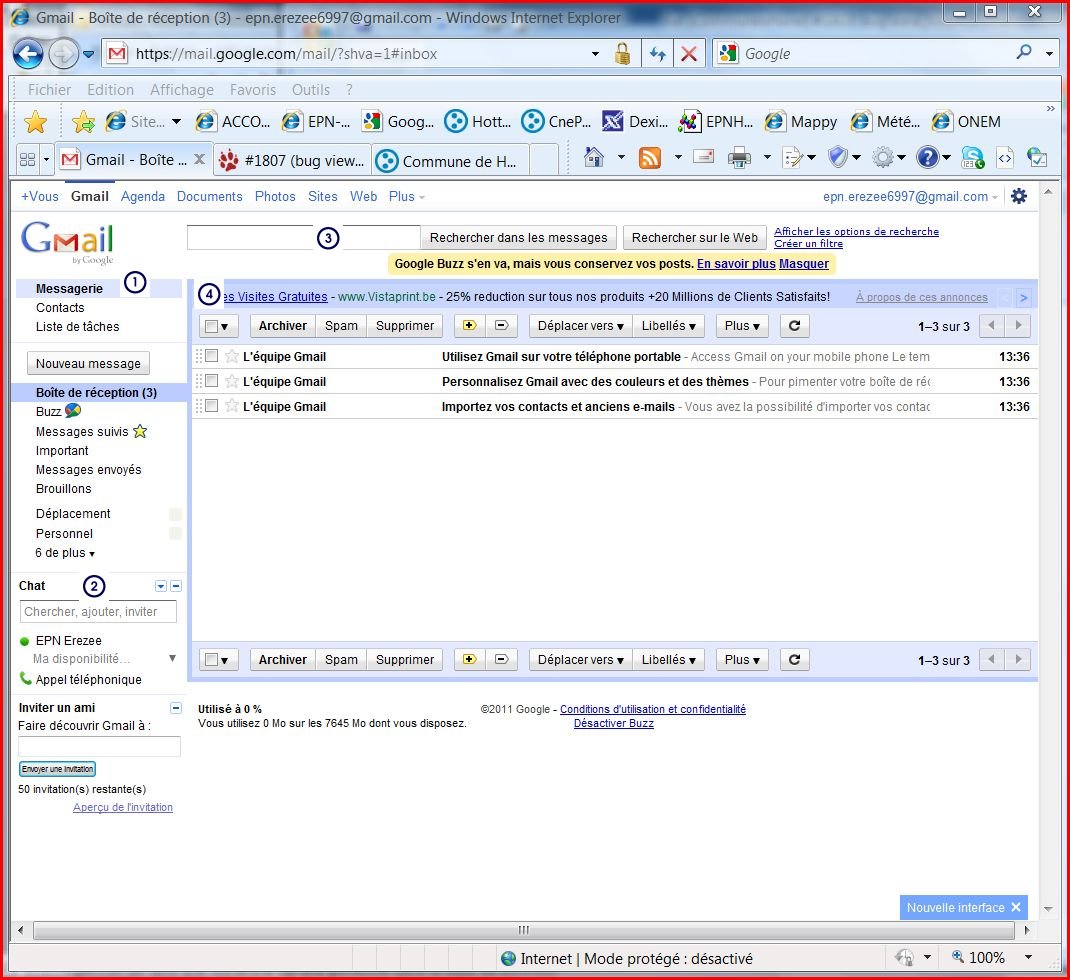The image size is (1070, 980).
Task: Click the refresh arrows icon beside address bar
Action: pyautogui.click(x=658, y=54)
